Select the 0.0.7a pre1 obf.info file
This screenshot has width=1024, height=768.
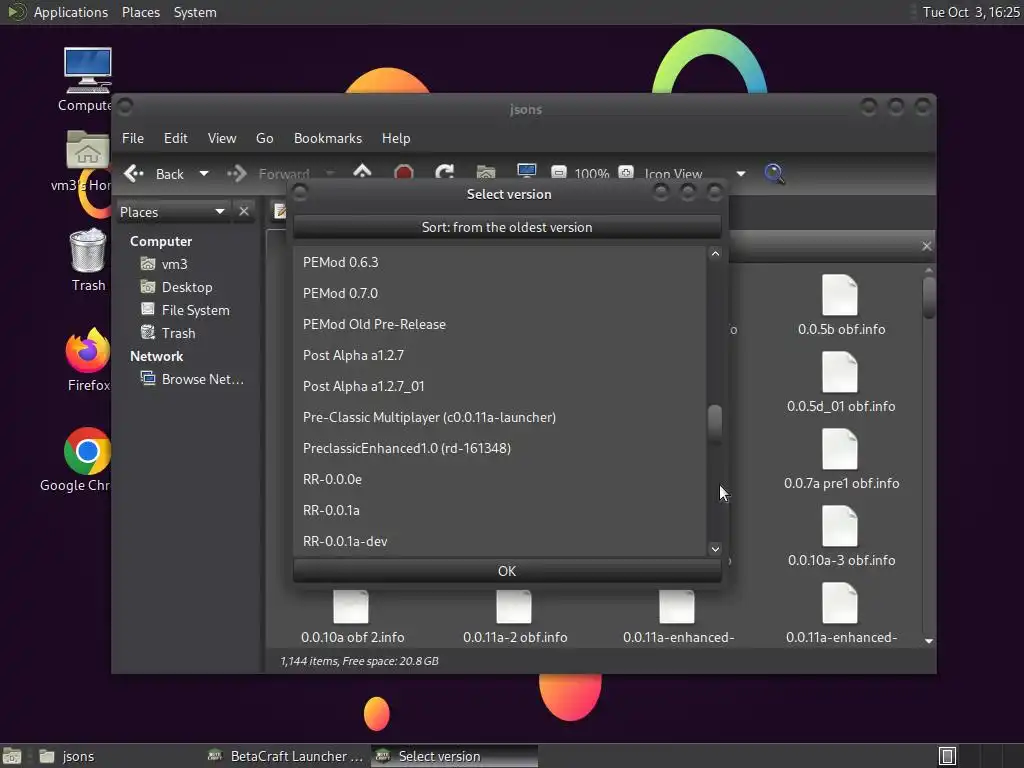[840, 460]
